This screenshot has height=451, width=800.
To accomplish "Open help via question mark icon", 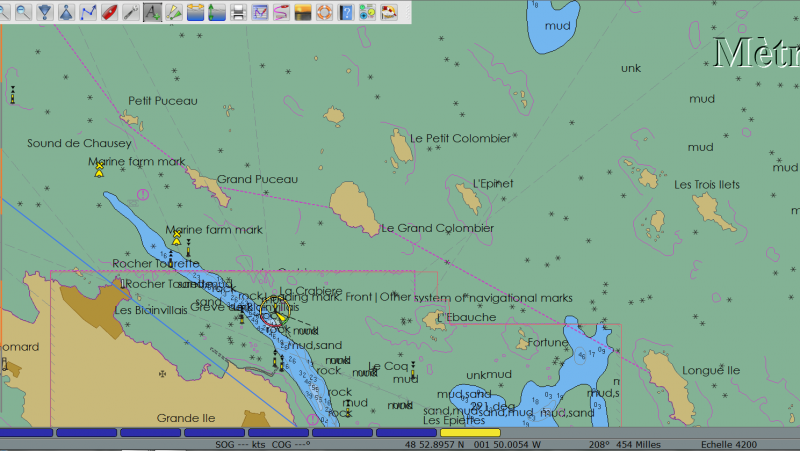I will click(x=346, y=13).
